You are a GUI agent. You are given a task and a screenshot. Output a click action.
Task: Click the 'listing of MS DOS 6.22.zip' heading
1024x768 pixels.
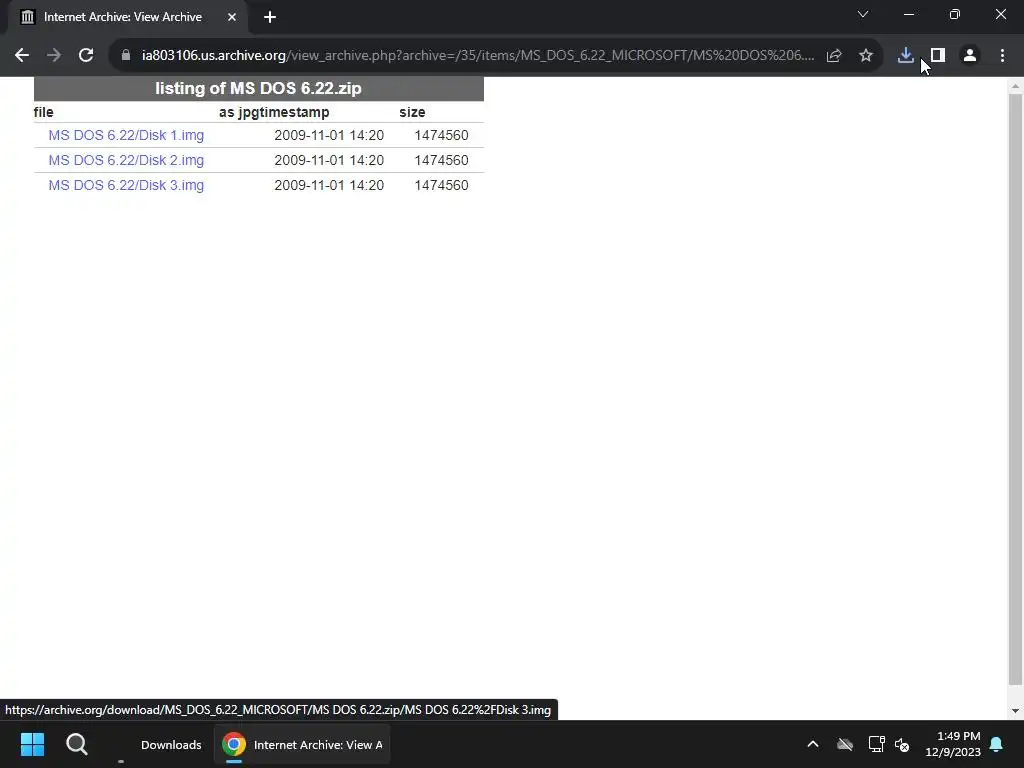[x=259, y=88]
